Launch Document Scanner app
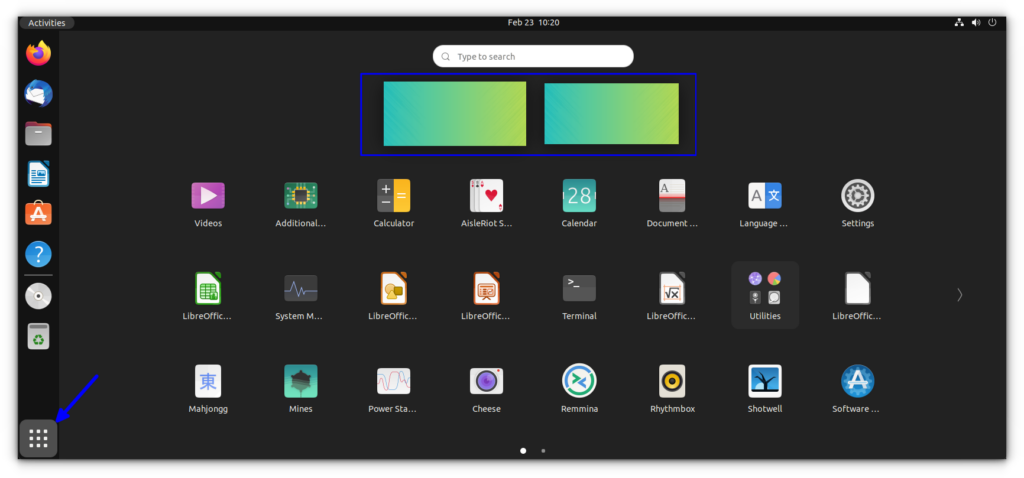 [672, 196]
